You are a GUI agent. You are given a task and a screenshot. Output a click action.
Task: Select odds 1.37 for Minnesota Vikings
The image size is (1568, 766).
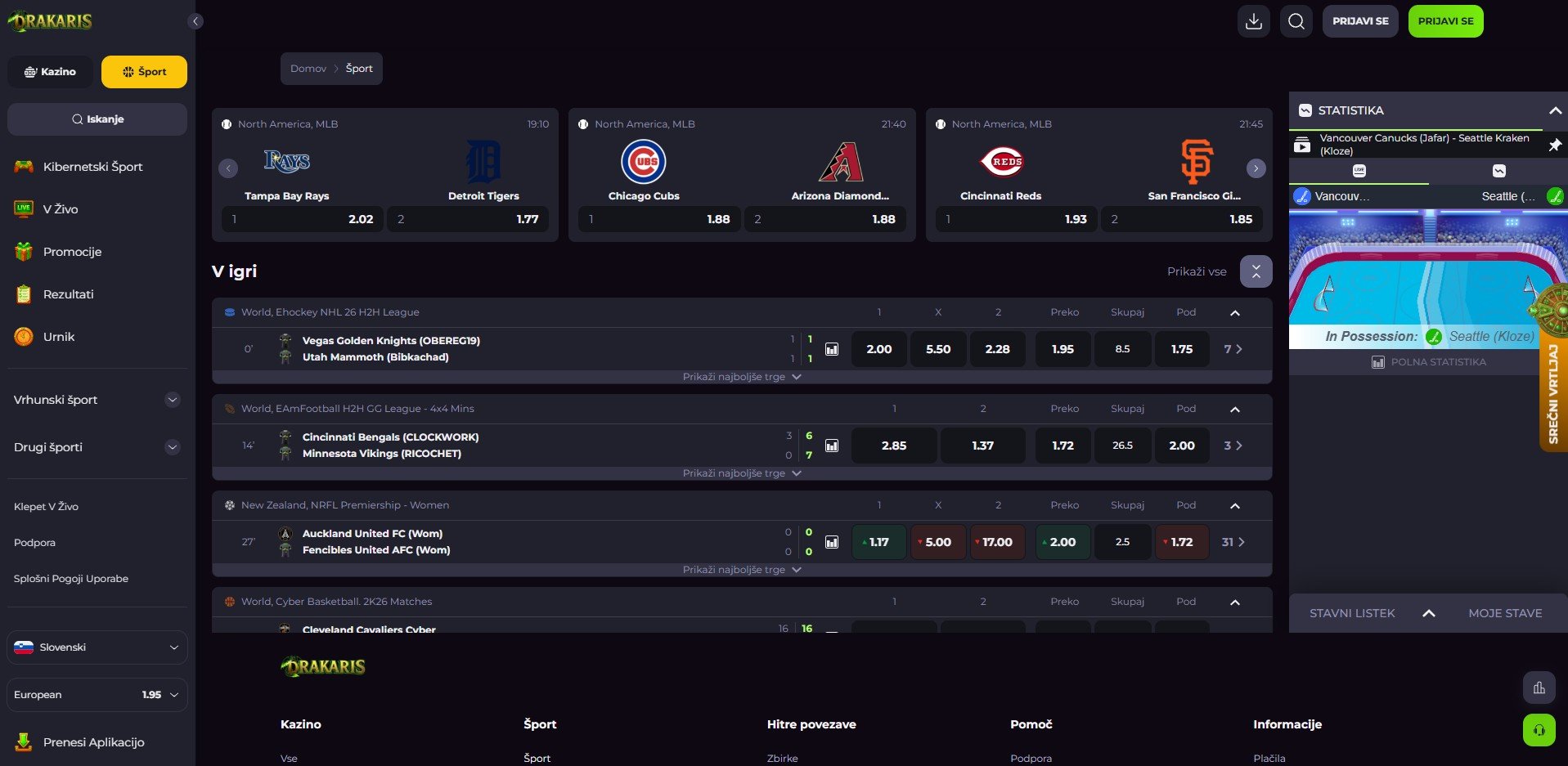point(982,446)
